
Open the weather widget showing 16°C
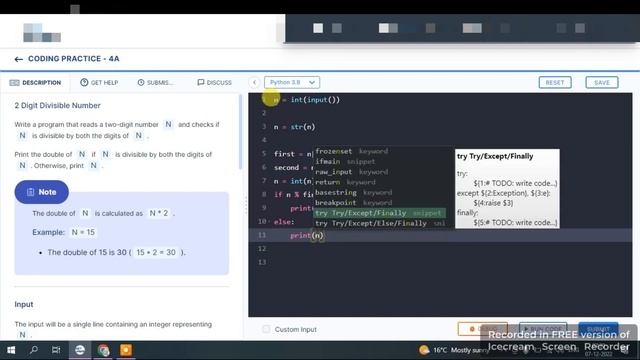[454, 350]
